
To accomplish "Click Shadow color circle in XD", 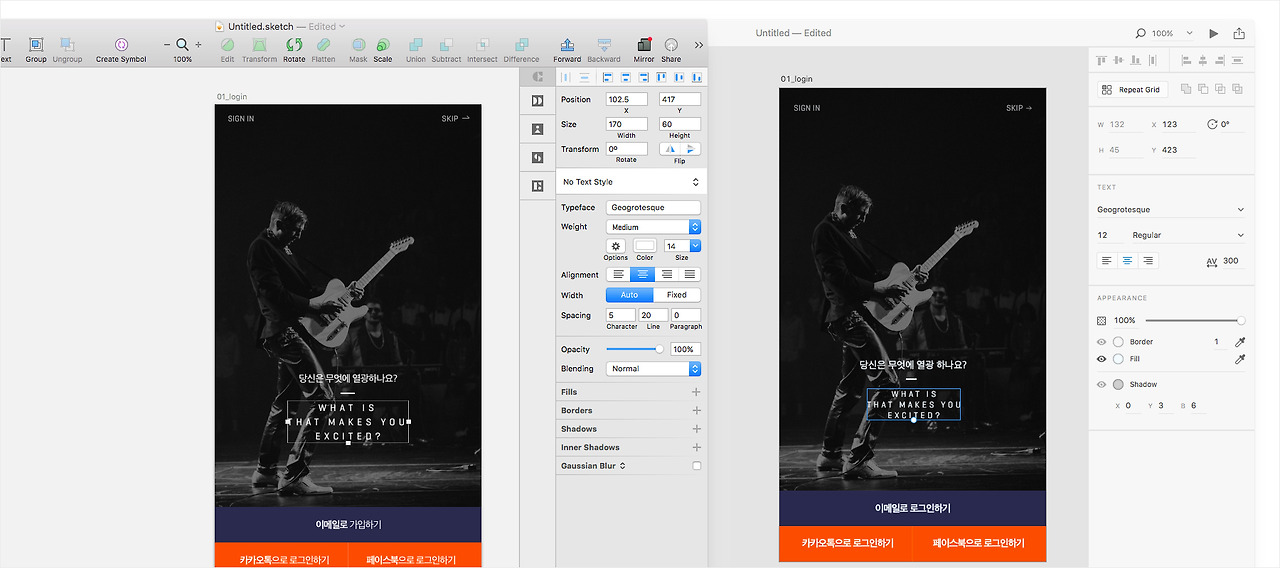I will click(x=1118, y=384).
